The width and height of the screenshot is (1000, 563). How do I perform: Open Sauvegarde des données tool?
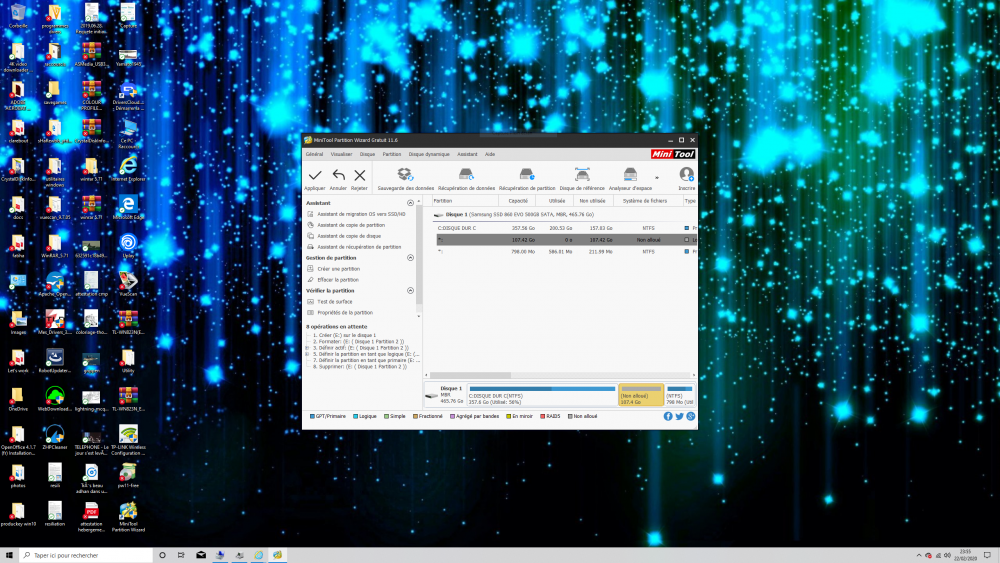coord(405,176)
